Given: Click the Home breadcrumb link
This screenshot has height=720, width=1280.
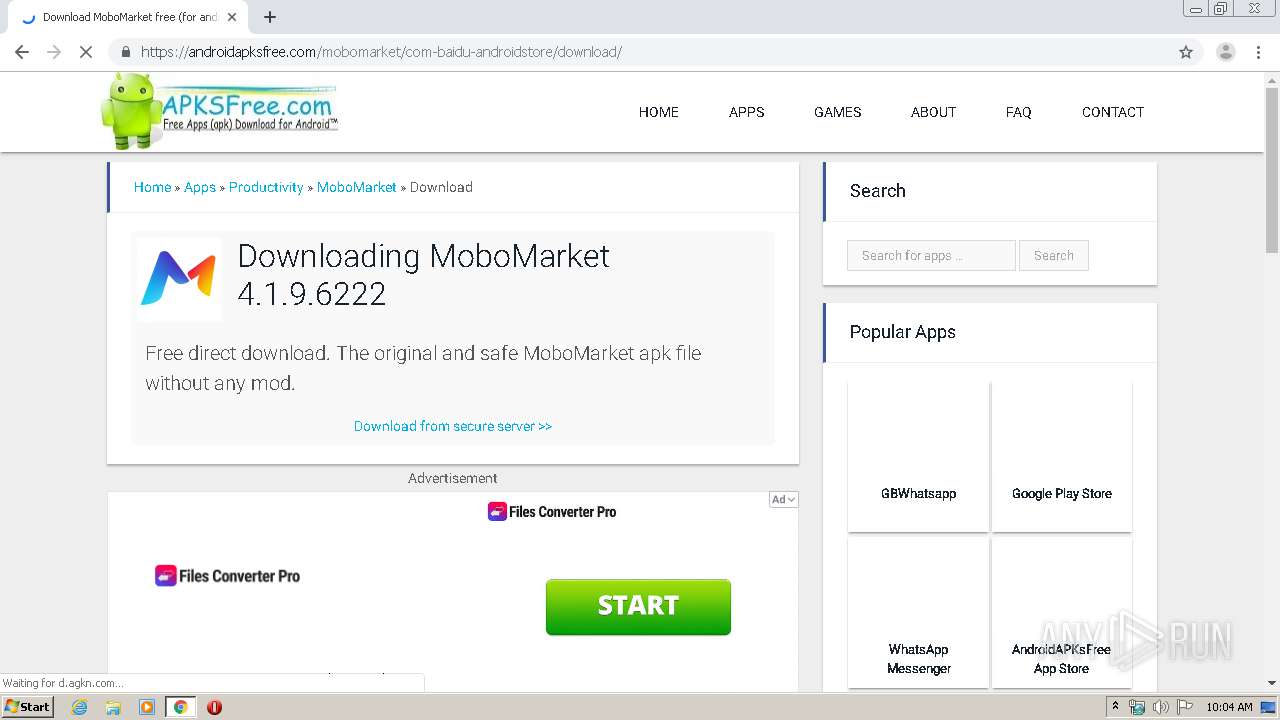Looking at the screenshot, I should pos(152,187).
